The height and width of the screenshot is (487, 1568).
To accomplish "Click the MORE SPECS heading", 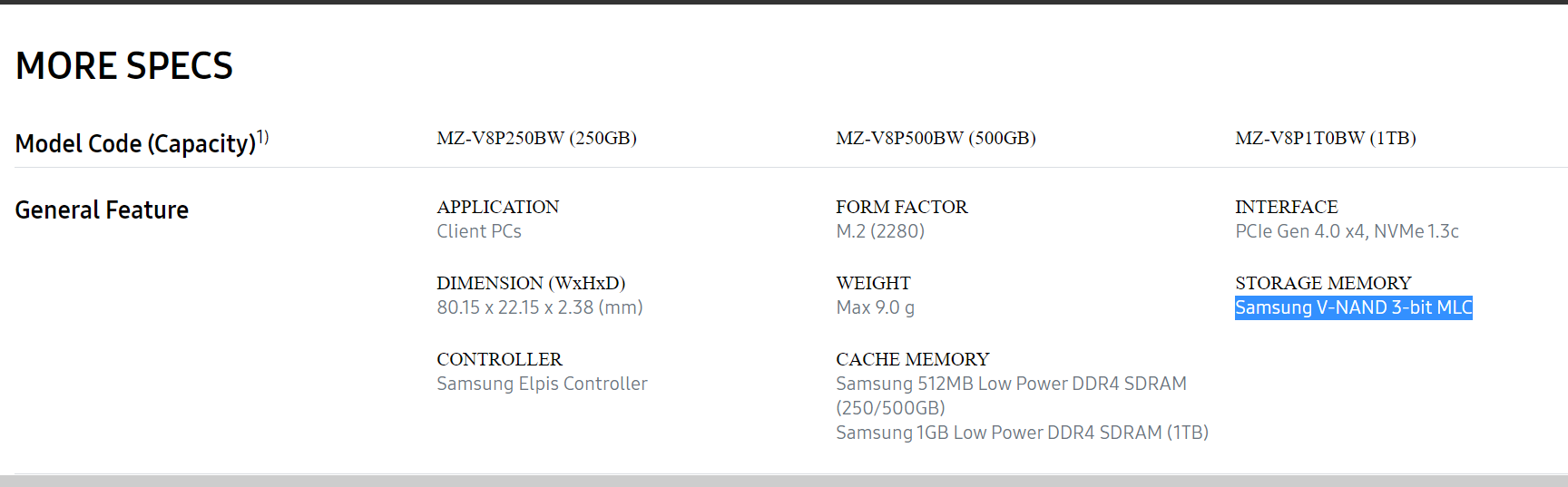I will point(124,66).
